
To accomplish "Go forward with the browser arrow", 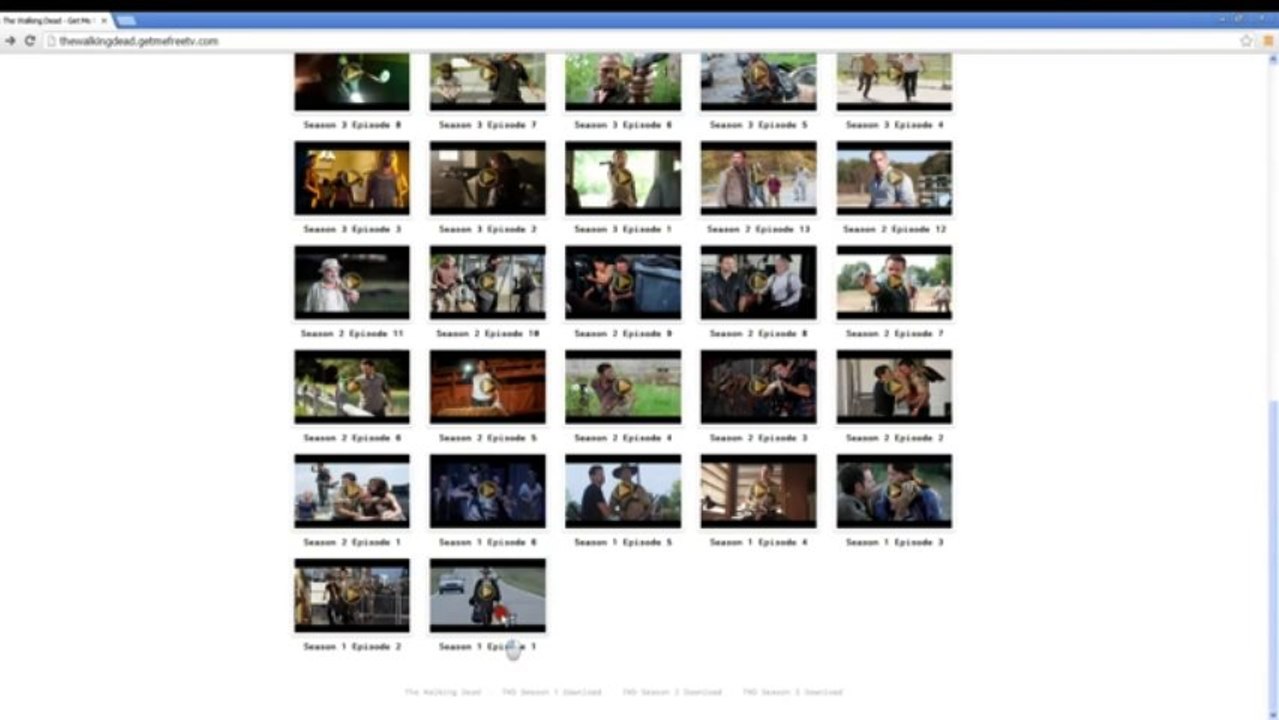I will tap(10, 41).
